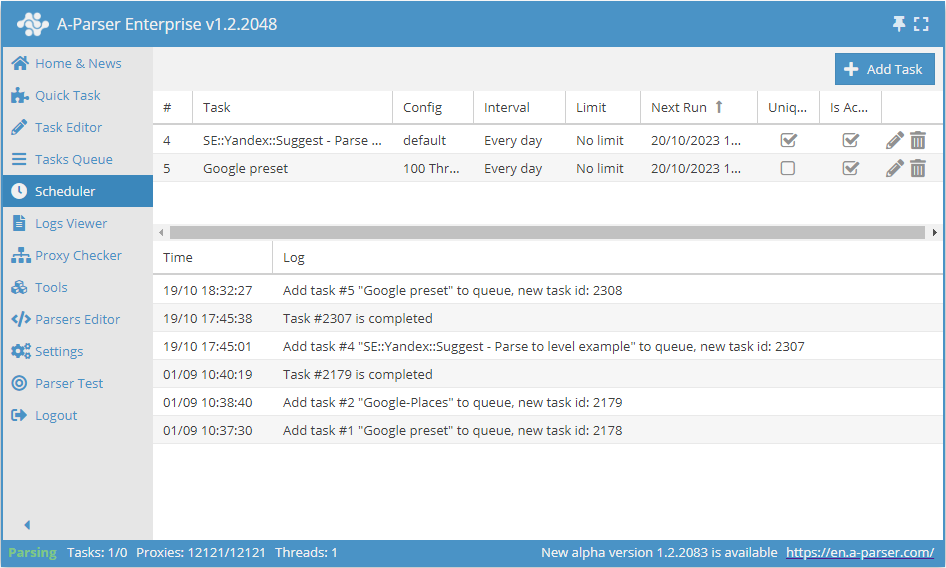946x568 pixels.
Task: Open the en.a-parser.com link
Action: click(x=859, y=552)
